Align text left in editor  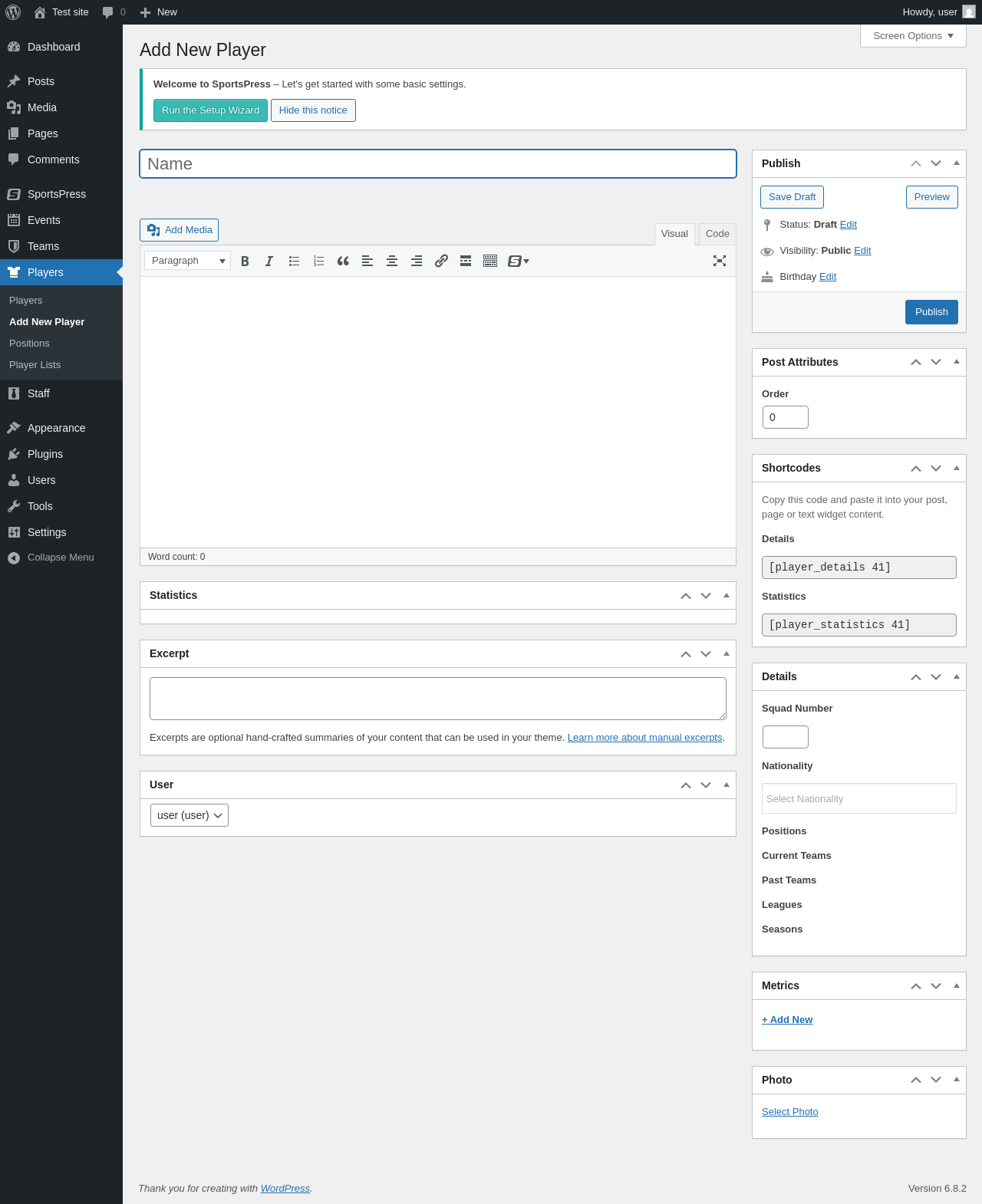click(x=367, y=262)
